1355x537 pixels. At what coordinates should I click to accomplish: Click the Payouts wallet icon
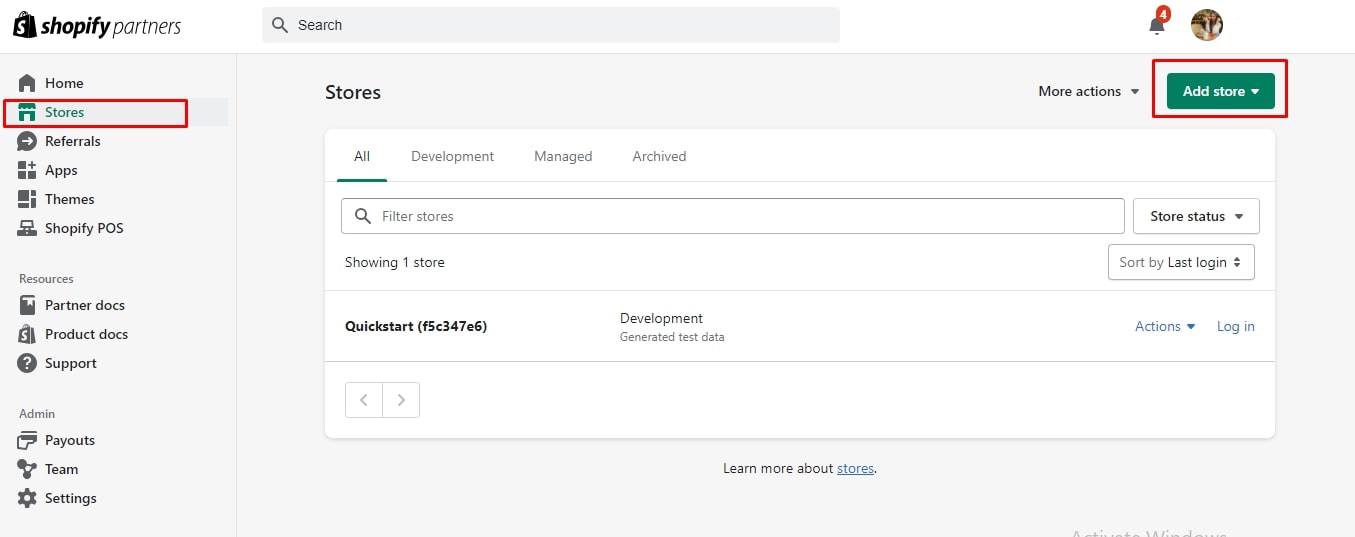pos(27,440)
